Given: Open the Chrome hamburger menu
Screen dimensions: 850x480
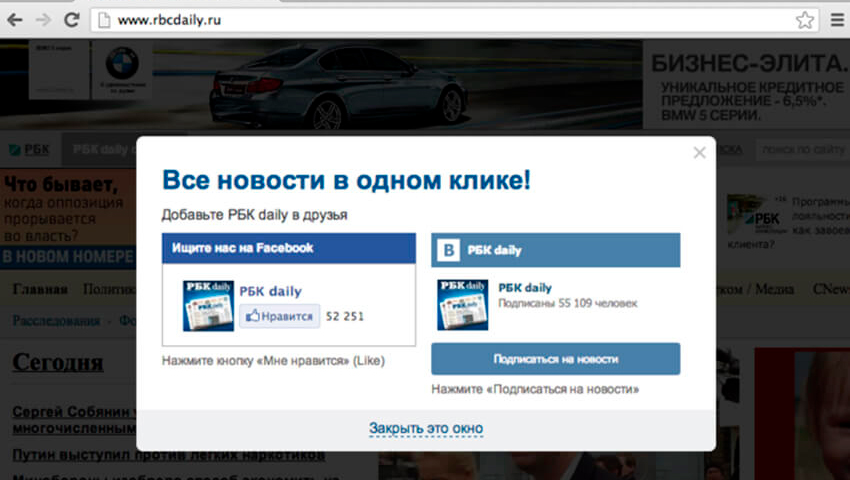Looking at the screenshot, I should click(838, 21).
